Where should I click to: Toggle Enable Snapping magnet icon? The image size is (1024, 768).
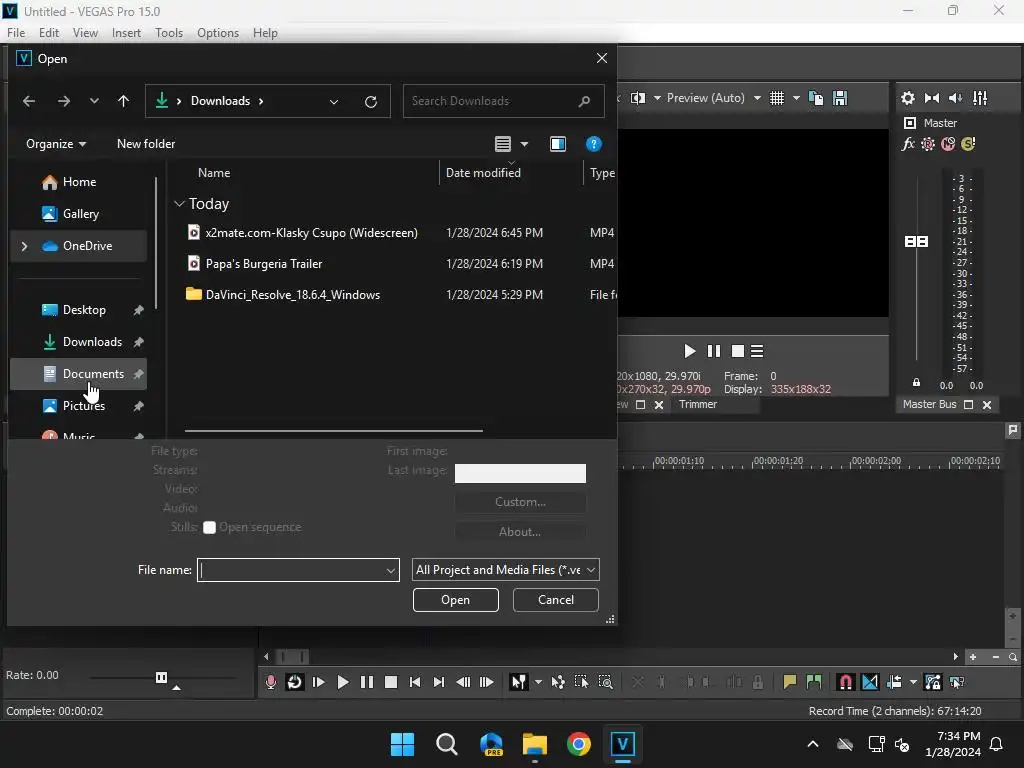click(x=845, y=682)
